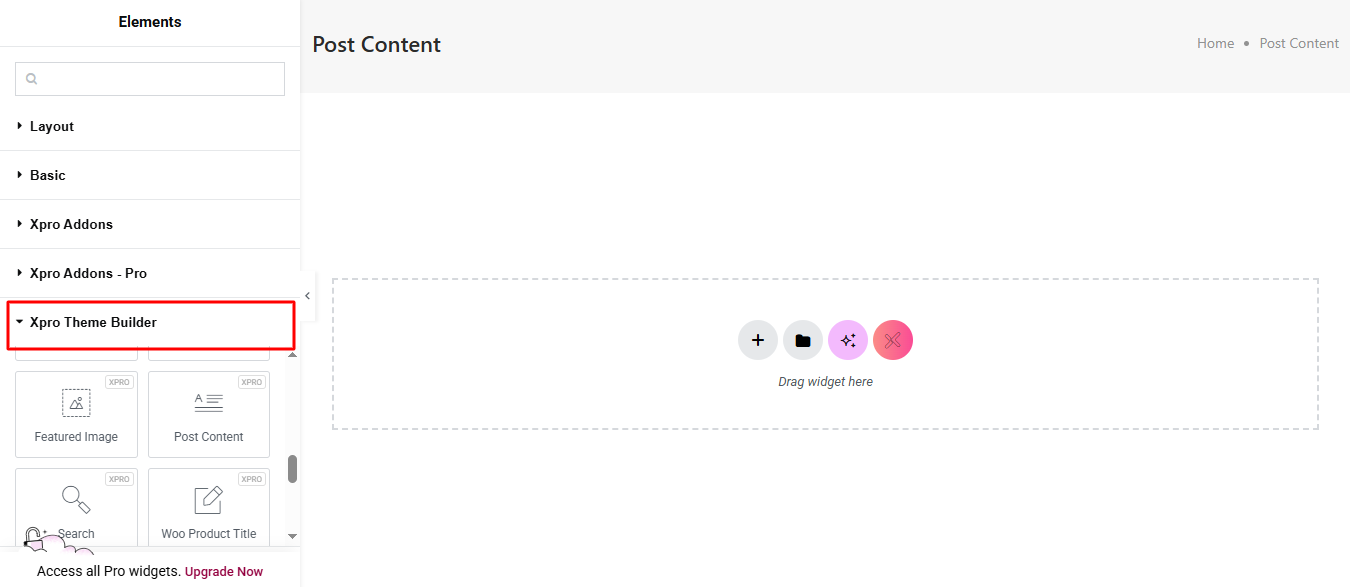
Task: Expand the Basic widgets category
Action: pos(48,176)
